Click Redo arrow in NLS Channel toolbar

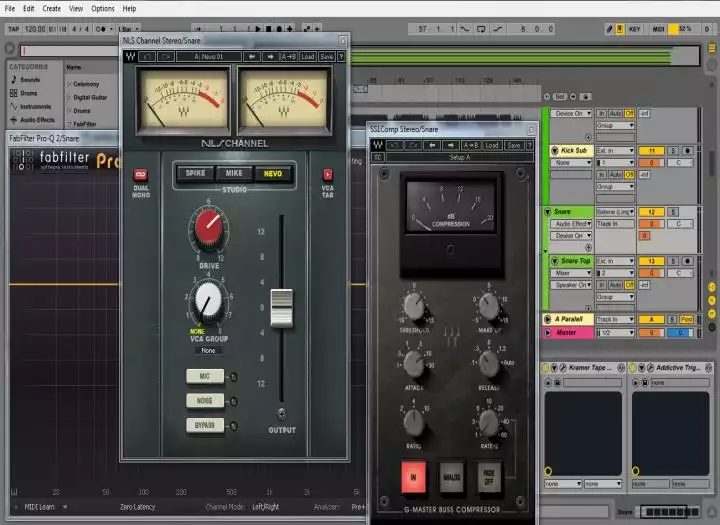[166, 56]
